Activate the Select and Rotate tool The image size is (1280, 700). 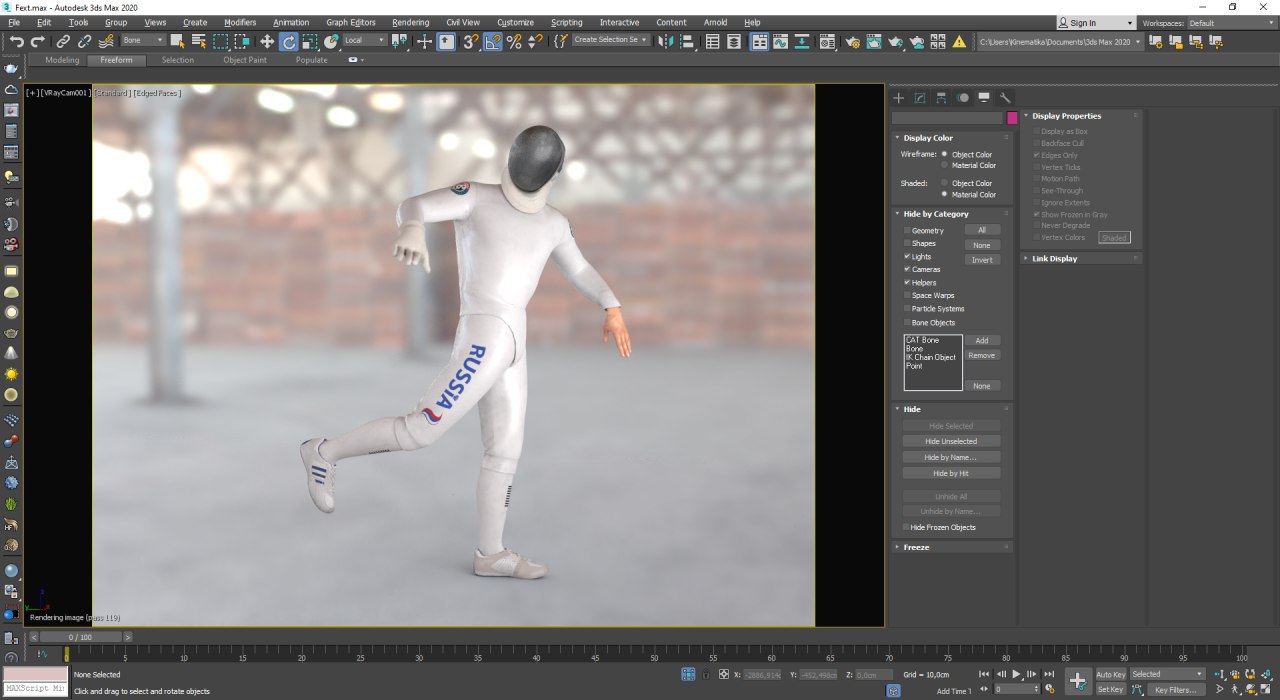point(289,41)
